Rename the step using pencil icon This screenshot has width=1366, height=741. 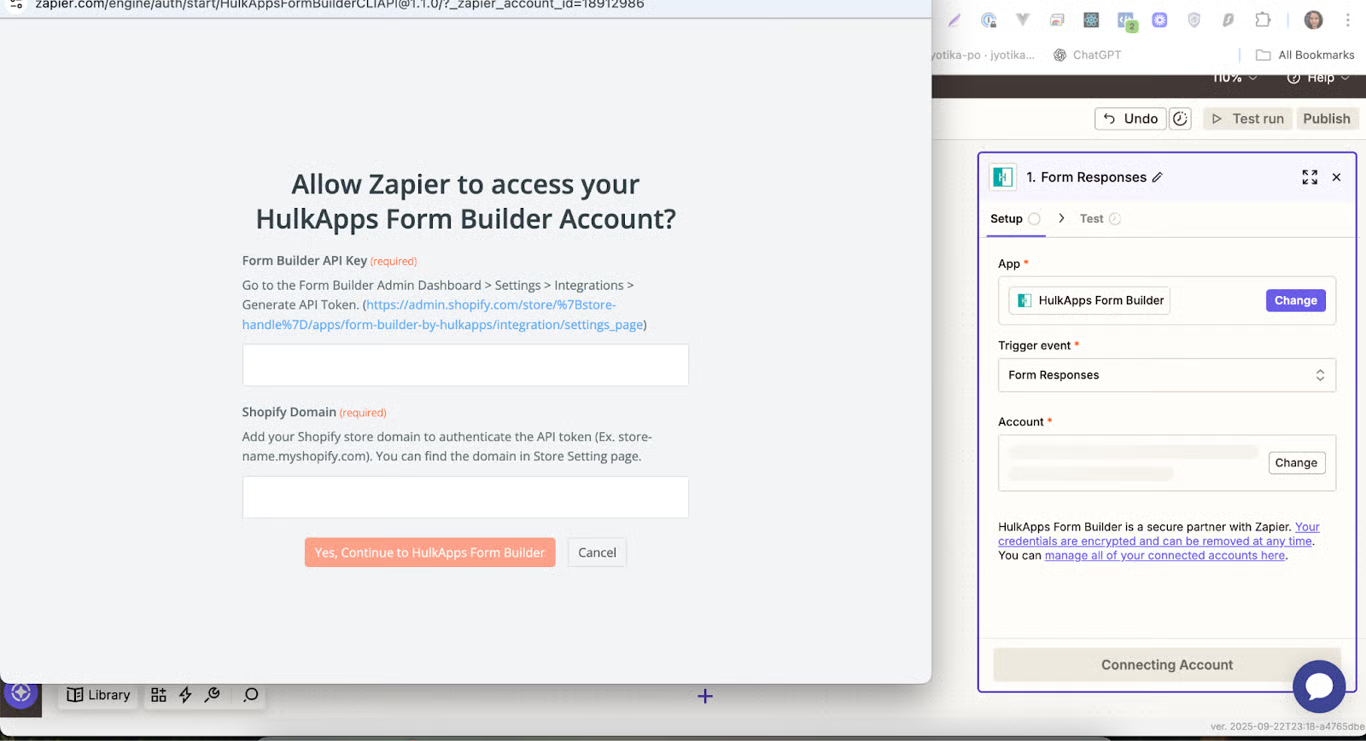(x=1157, y=177)
